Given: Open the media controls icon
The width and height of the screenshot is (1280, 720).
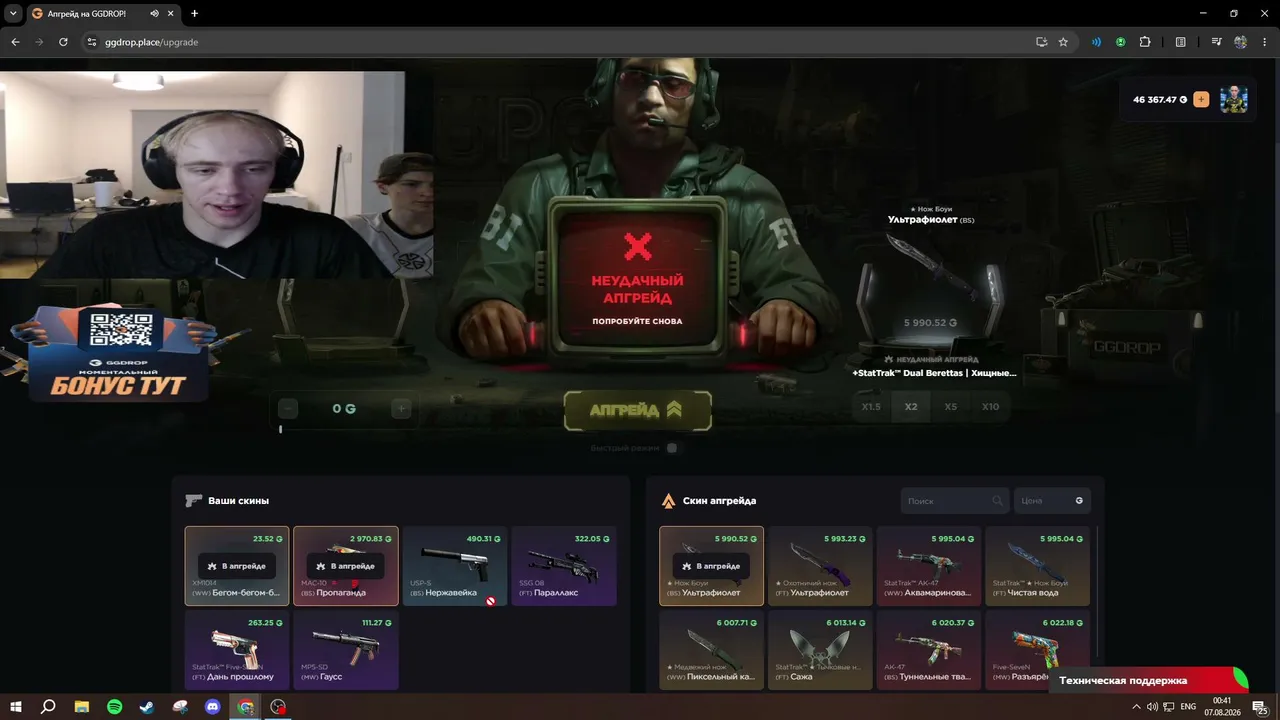Looking at the screenshot, I should (1216, 42).
